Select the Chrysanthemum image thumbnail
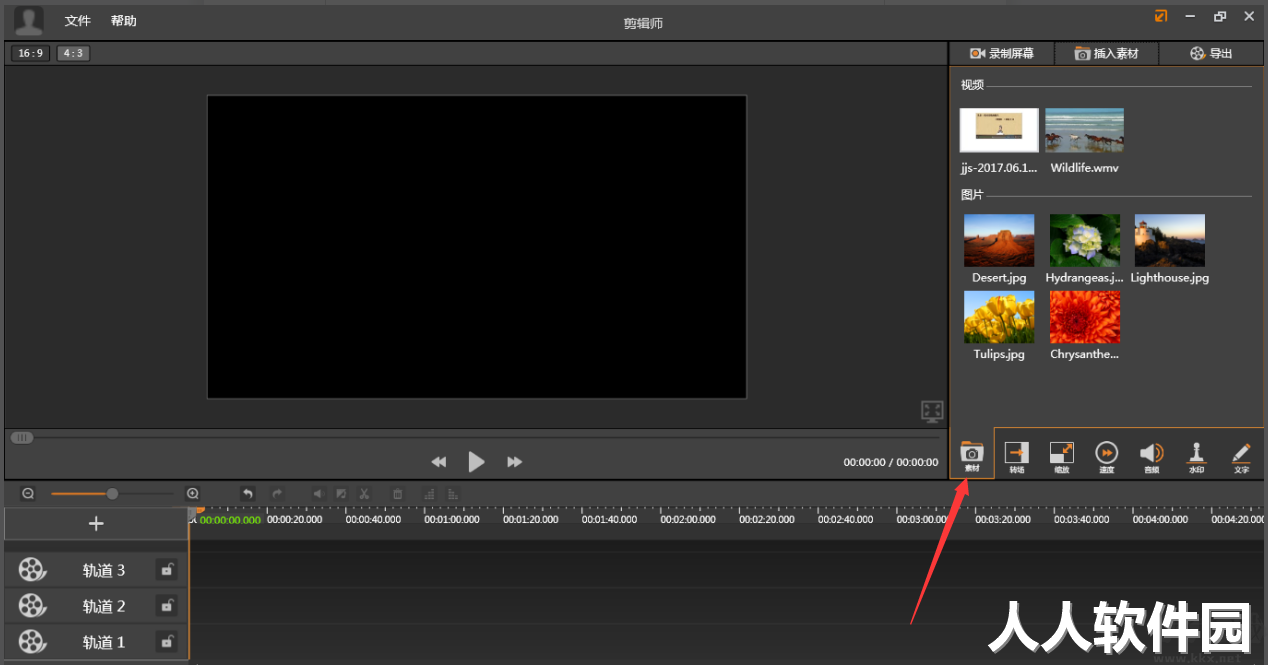Image resolution: width=1268 pixels, height=665 pixels. click(1084, 317)
